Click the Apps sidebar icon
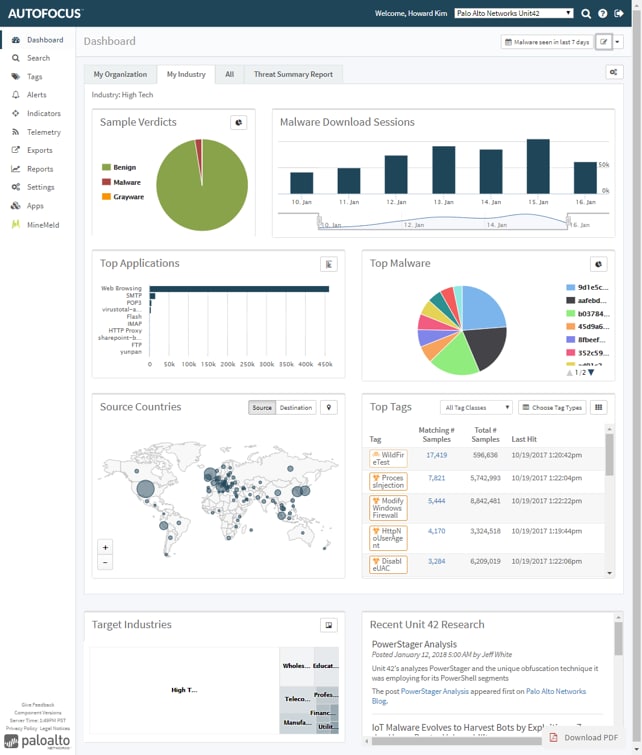 16,206
